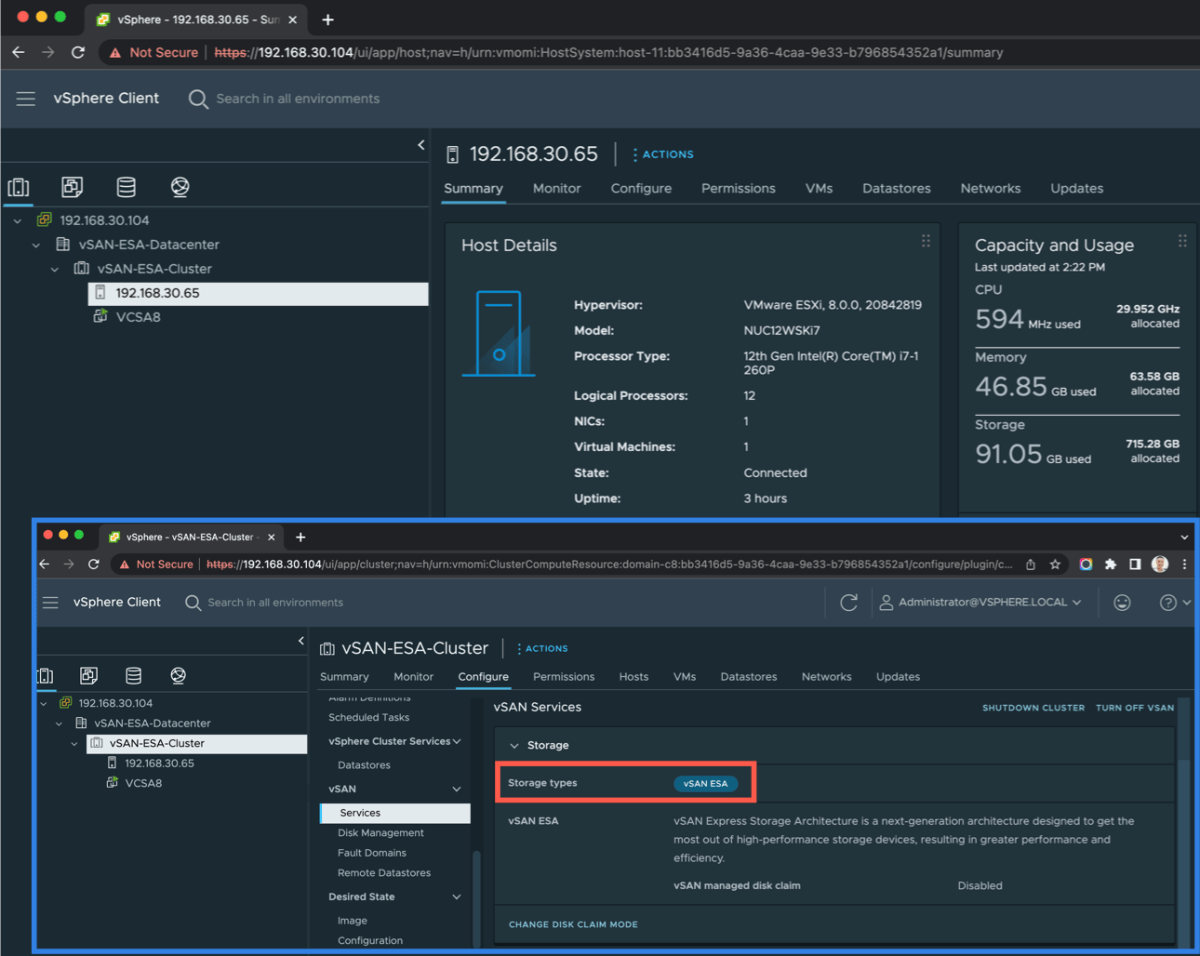
Task: Switch to the Monitor tab for host 192.168.30.65
Action: [x=557, y=188]
